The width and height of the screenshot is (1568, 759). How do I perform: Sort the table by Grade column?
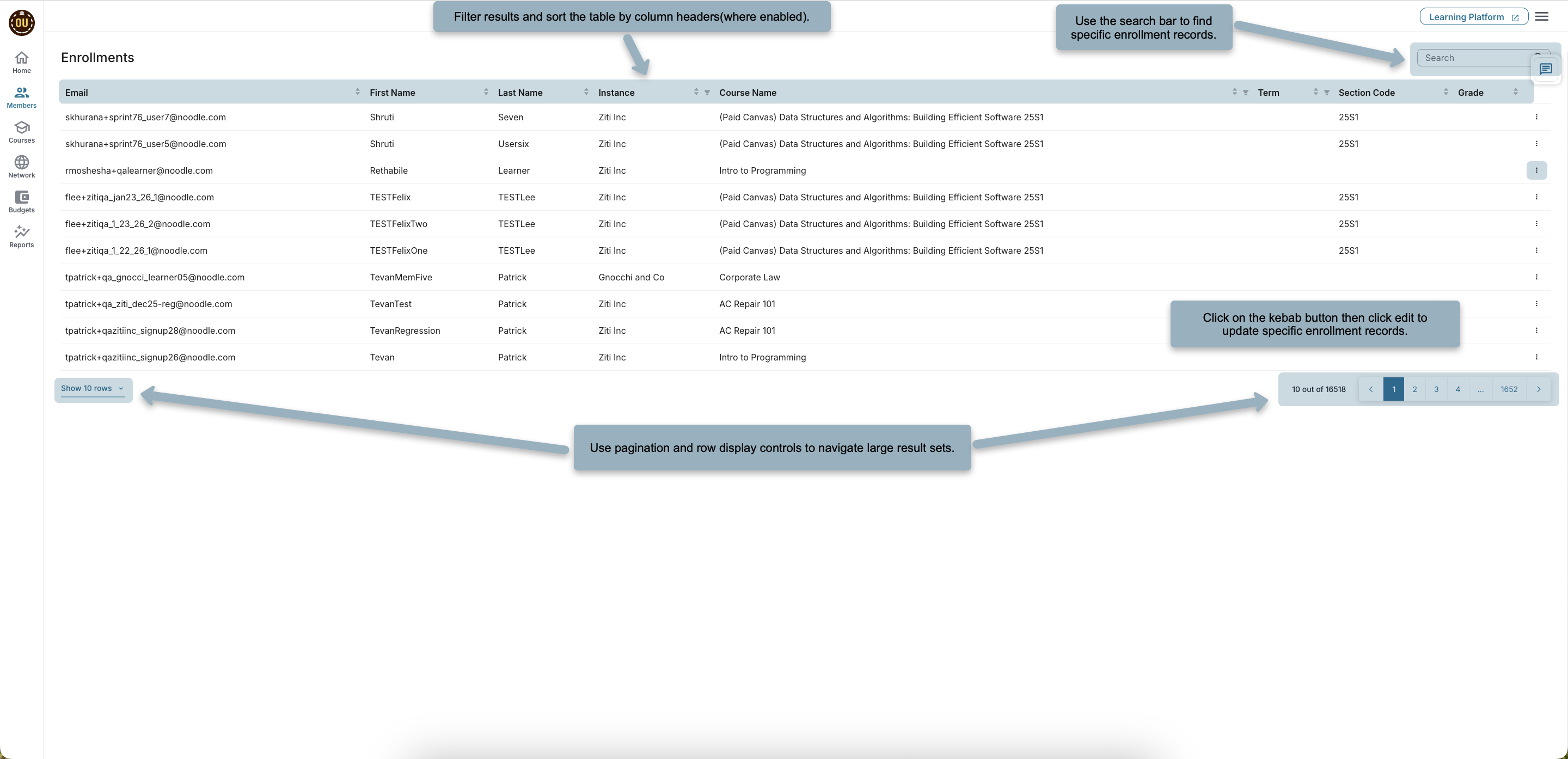[x=1515, y=92]
